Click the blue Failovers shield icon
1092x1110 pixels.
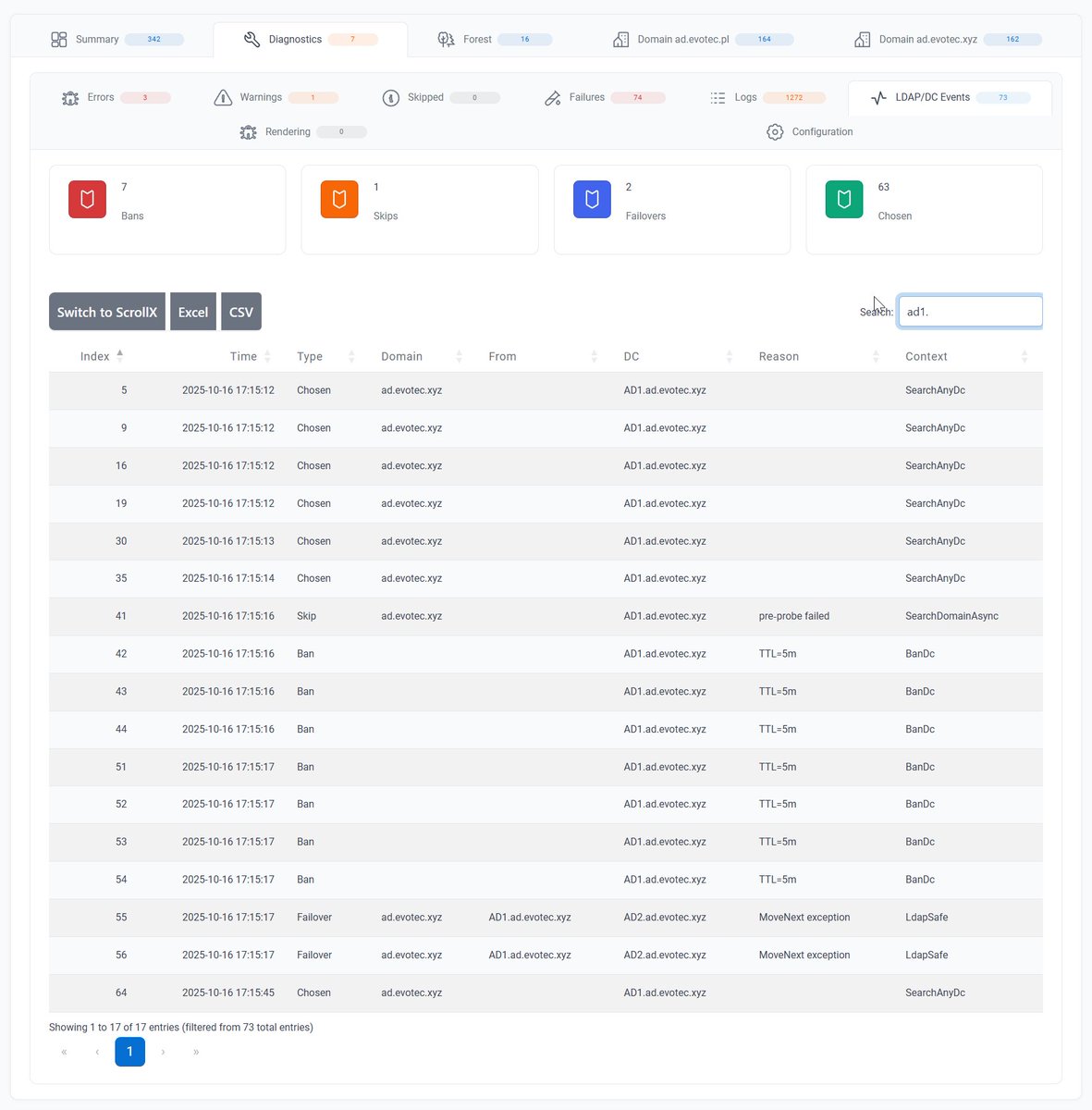[592, 199]
